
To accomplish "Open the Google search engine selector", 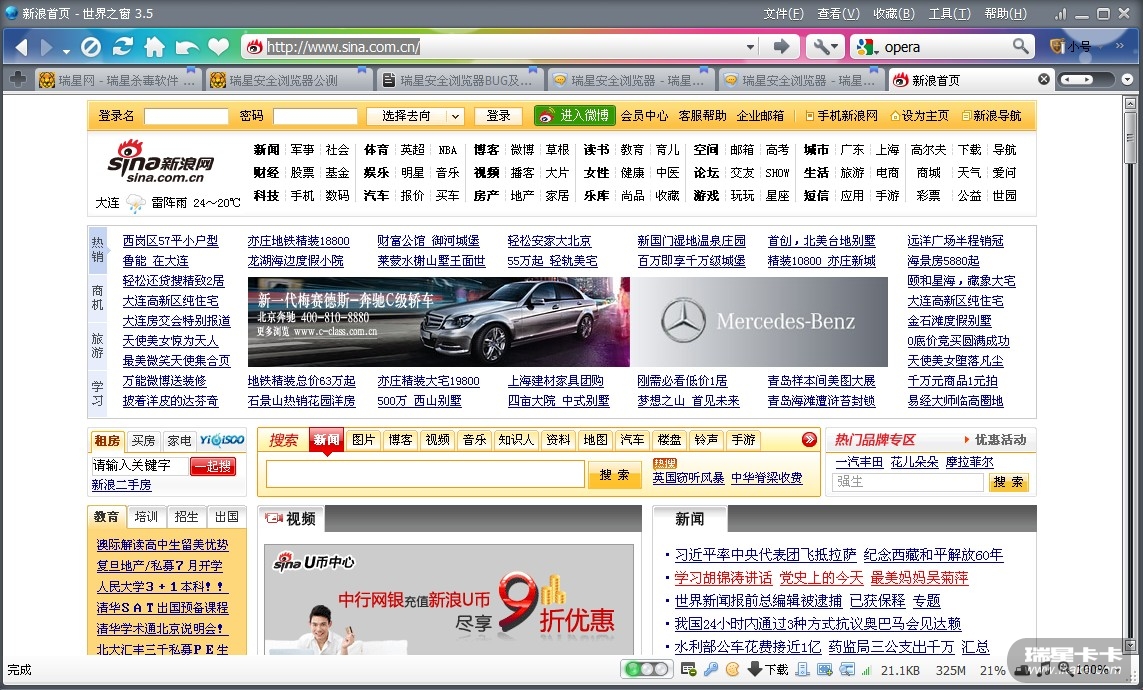I will (867, 47).
